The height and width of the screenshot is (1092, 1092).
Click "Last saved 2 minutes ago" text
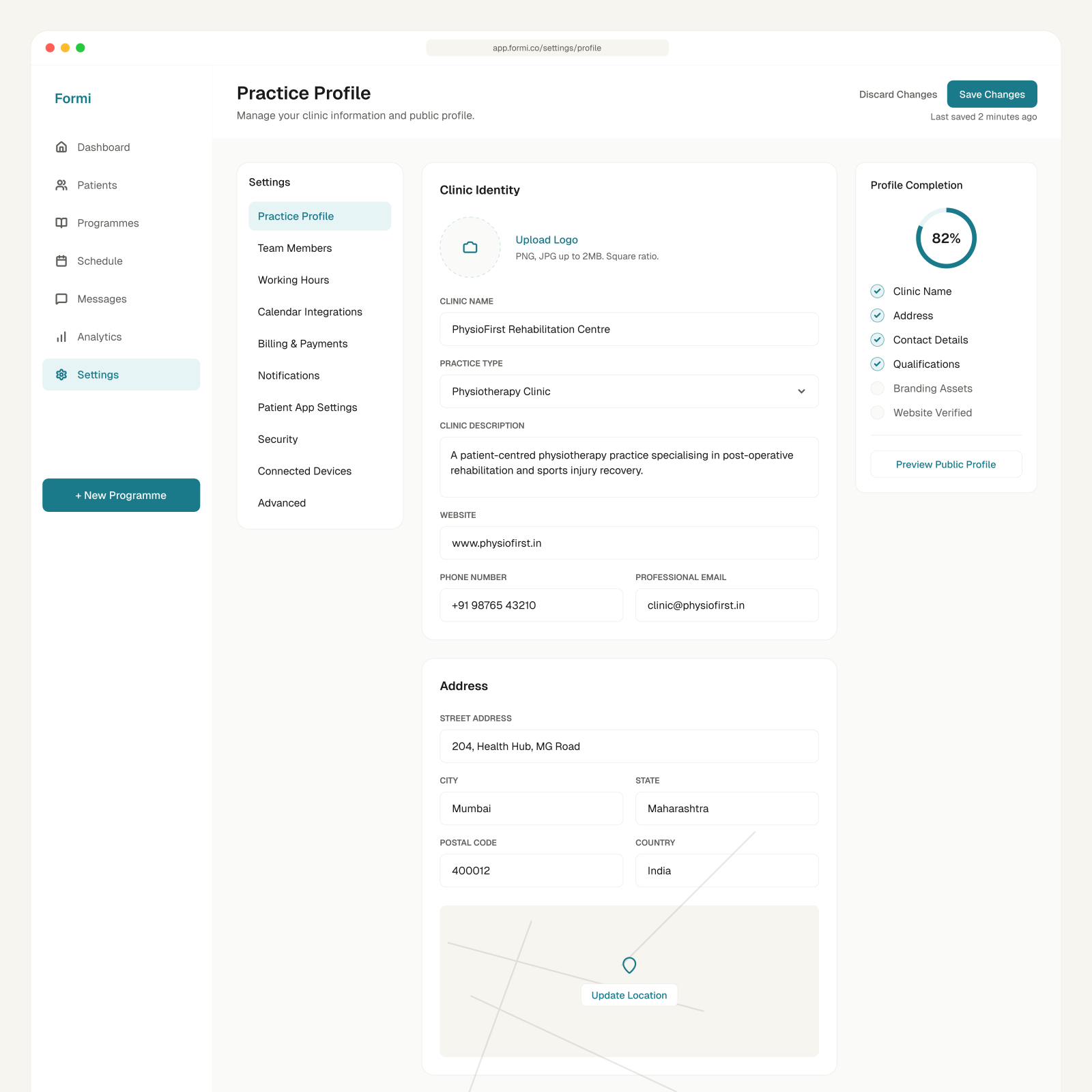coord(983,117)
